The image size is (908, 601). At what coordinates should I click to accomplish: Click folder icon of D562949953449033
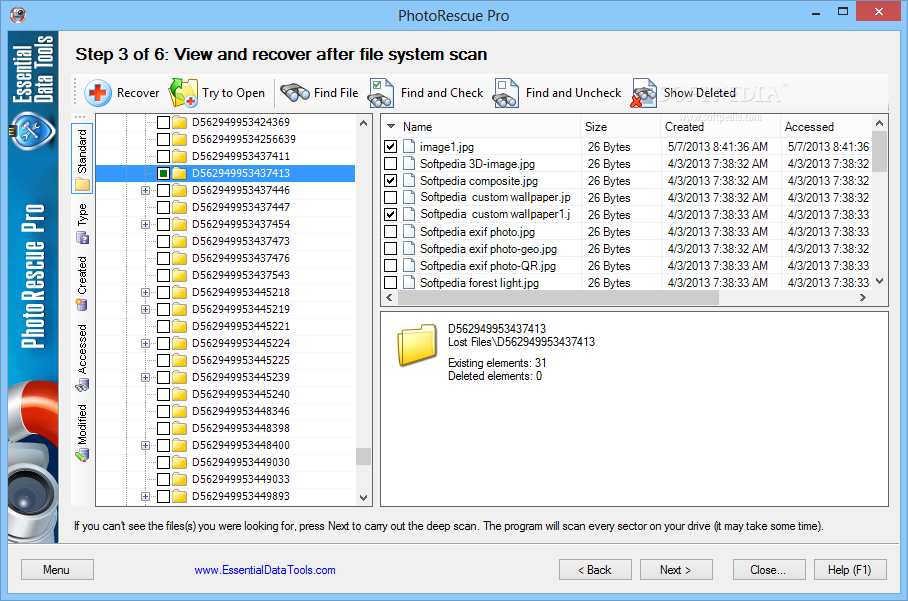click(180, 479)
